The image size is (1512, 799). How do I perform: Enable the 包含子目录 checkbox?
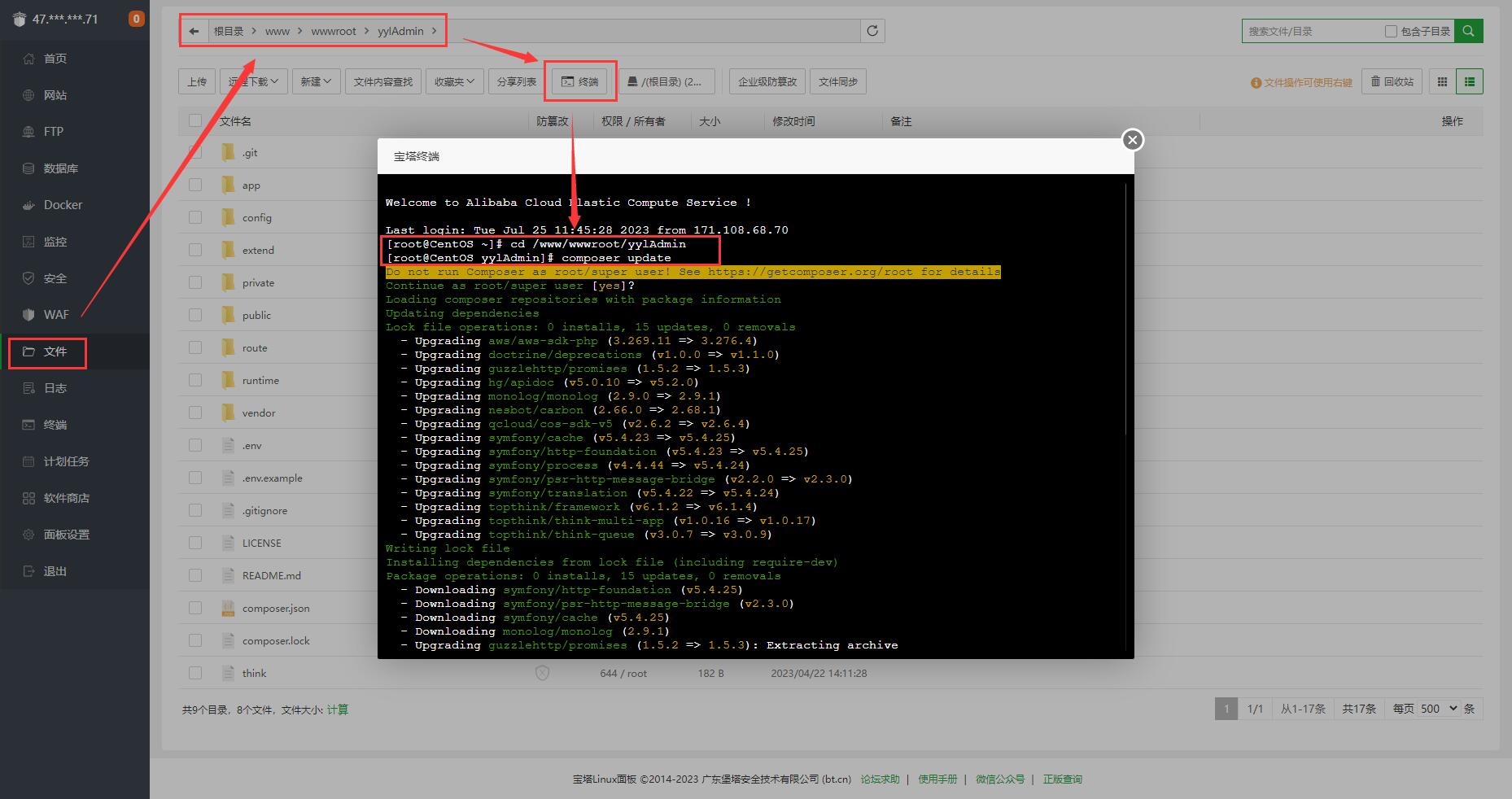[1391, 31]
